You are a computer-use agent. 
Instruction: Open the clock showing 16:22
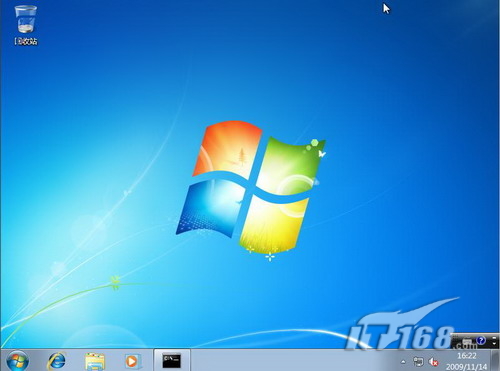pos(467,356)
